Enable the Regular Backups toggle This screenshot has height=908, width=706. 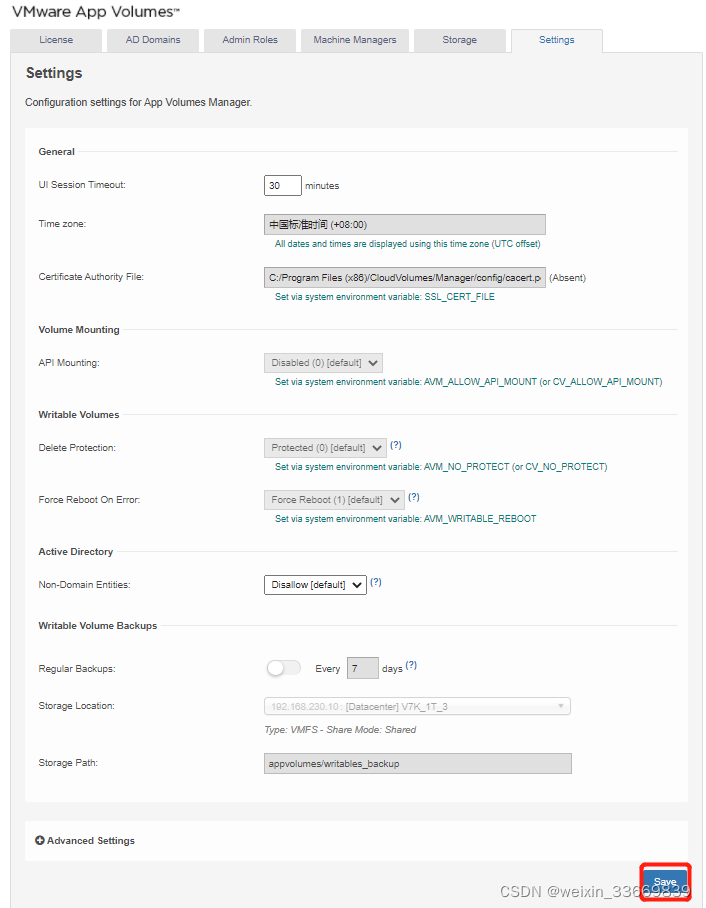pos(283,668)
